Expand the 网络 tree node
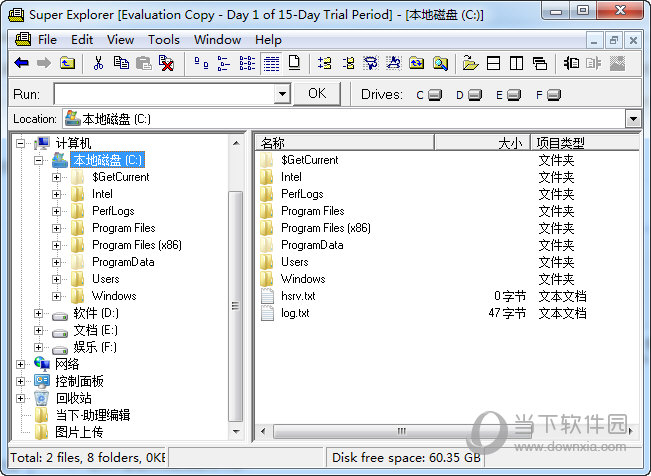 (x=20, y=365)
